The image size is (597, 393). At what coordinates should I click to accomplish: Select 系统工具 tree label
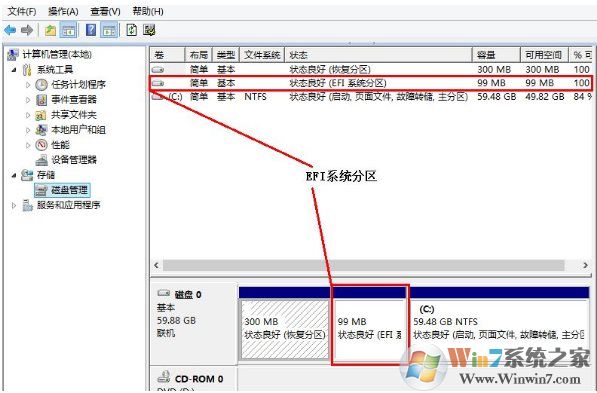(55, 70)
